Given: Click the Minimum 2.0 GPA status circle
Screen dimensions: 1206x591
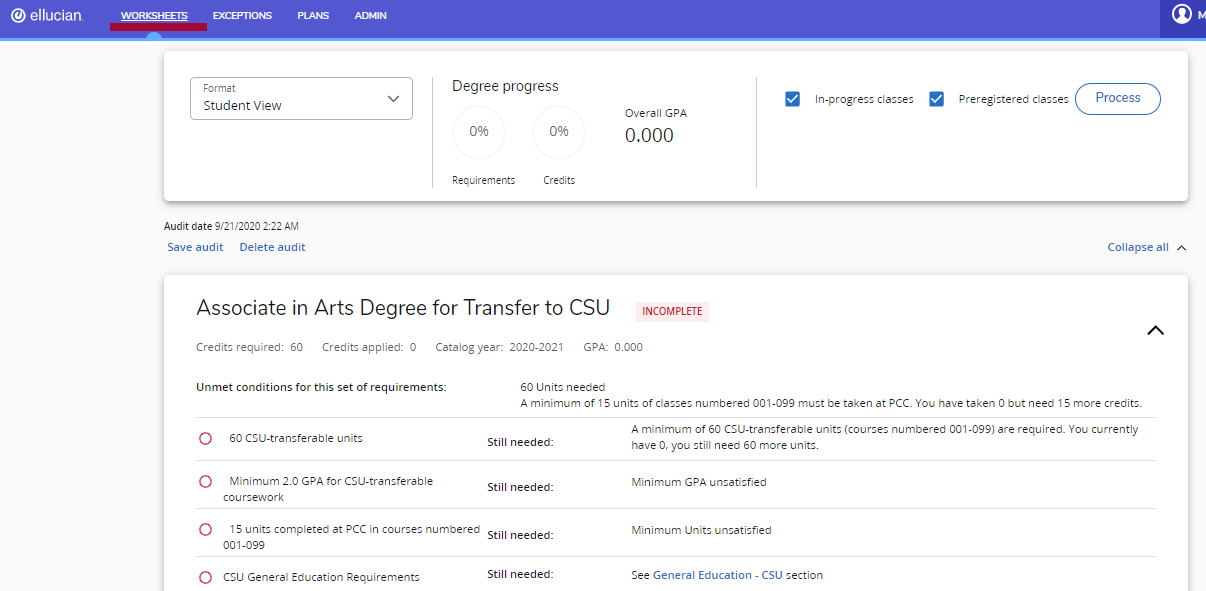Looking at the screenshot, I should pos(206,481).
